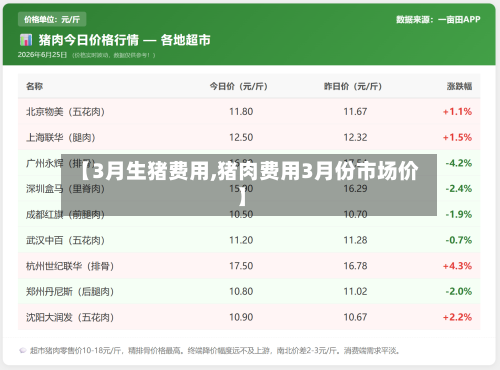
Task: Click the '今日价(元/斤)' column header
Action: 239,86
